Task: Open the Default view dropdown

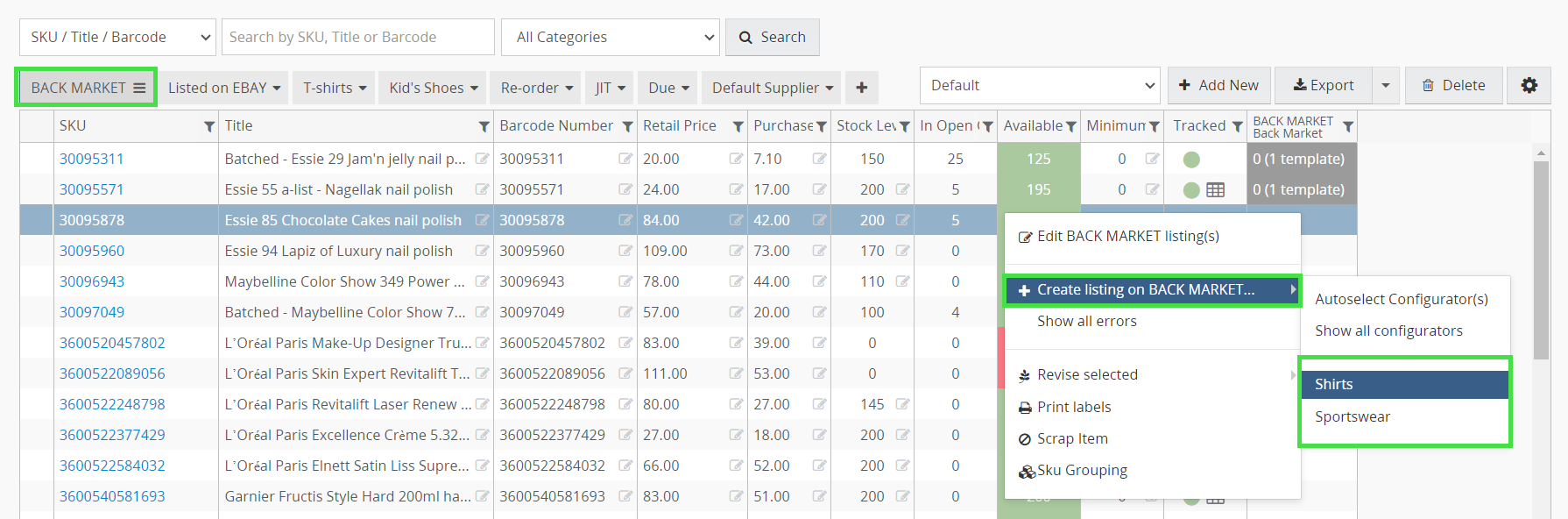Action: point(1040,85)
